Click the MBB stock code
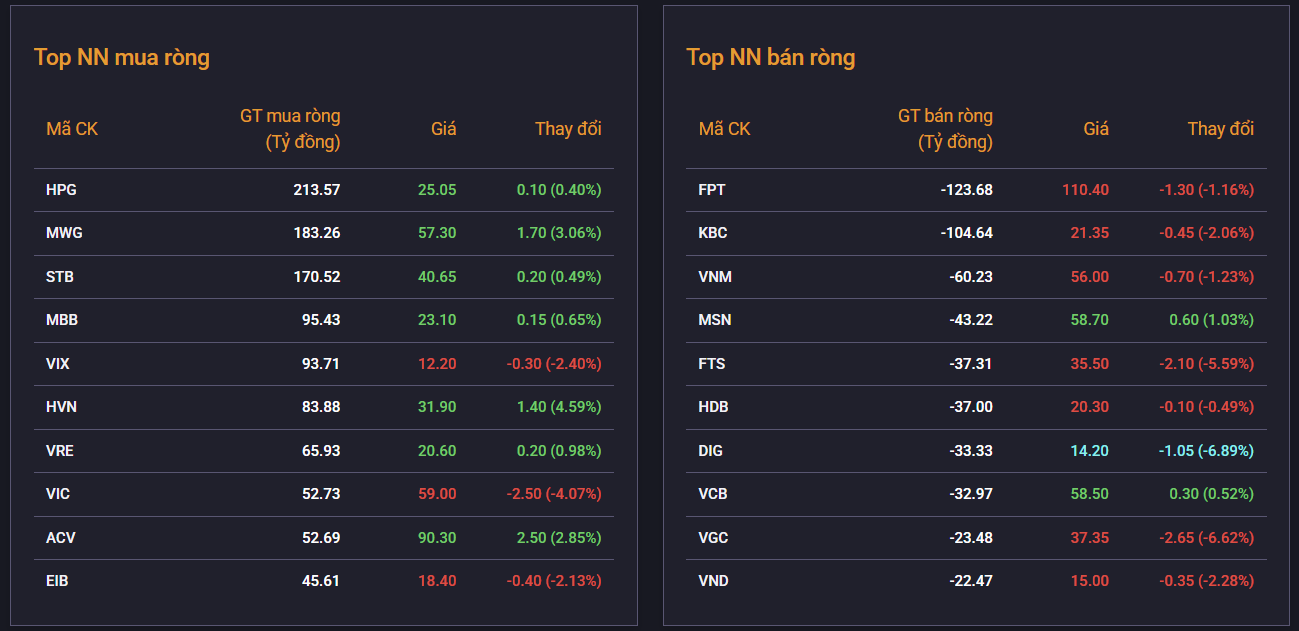The height and width of the screenshot is (631, 1299). [x=62, y=320]
